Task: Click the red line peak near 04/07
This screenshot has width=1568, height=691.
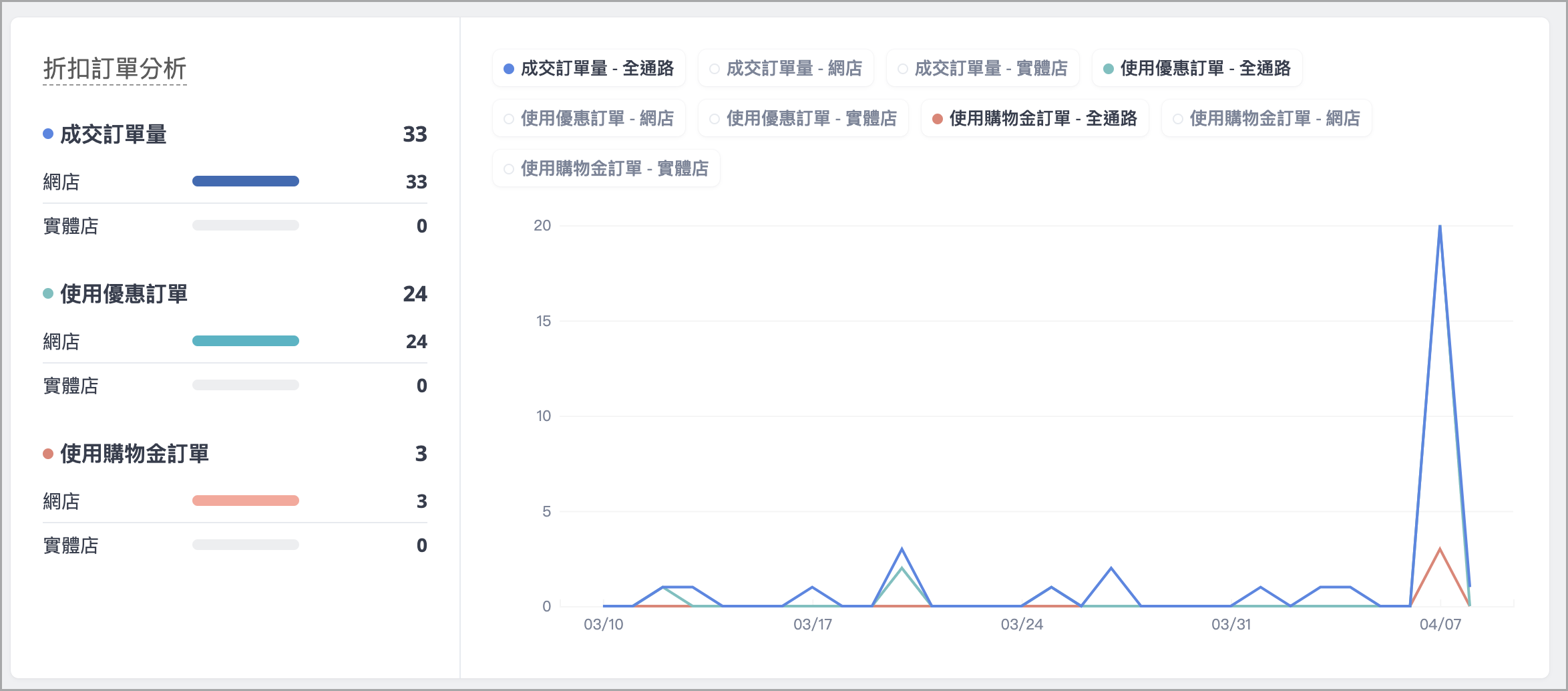Action: (x=1440, y=549)
